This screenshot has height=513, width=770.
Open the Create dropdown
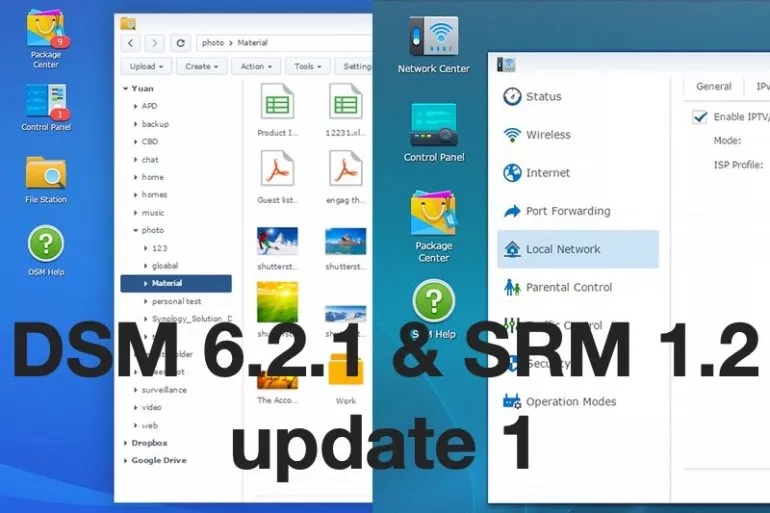pyautogui.click(x=201, y=66)
